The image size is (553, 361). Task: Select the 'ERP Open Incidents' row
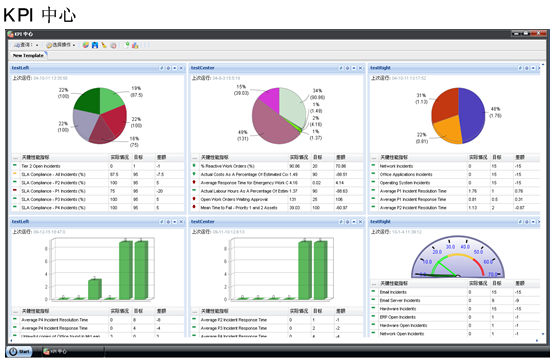(x=455, y=317)
